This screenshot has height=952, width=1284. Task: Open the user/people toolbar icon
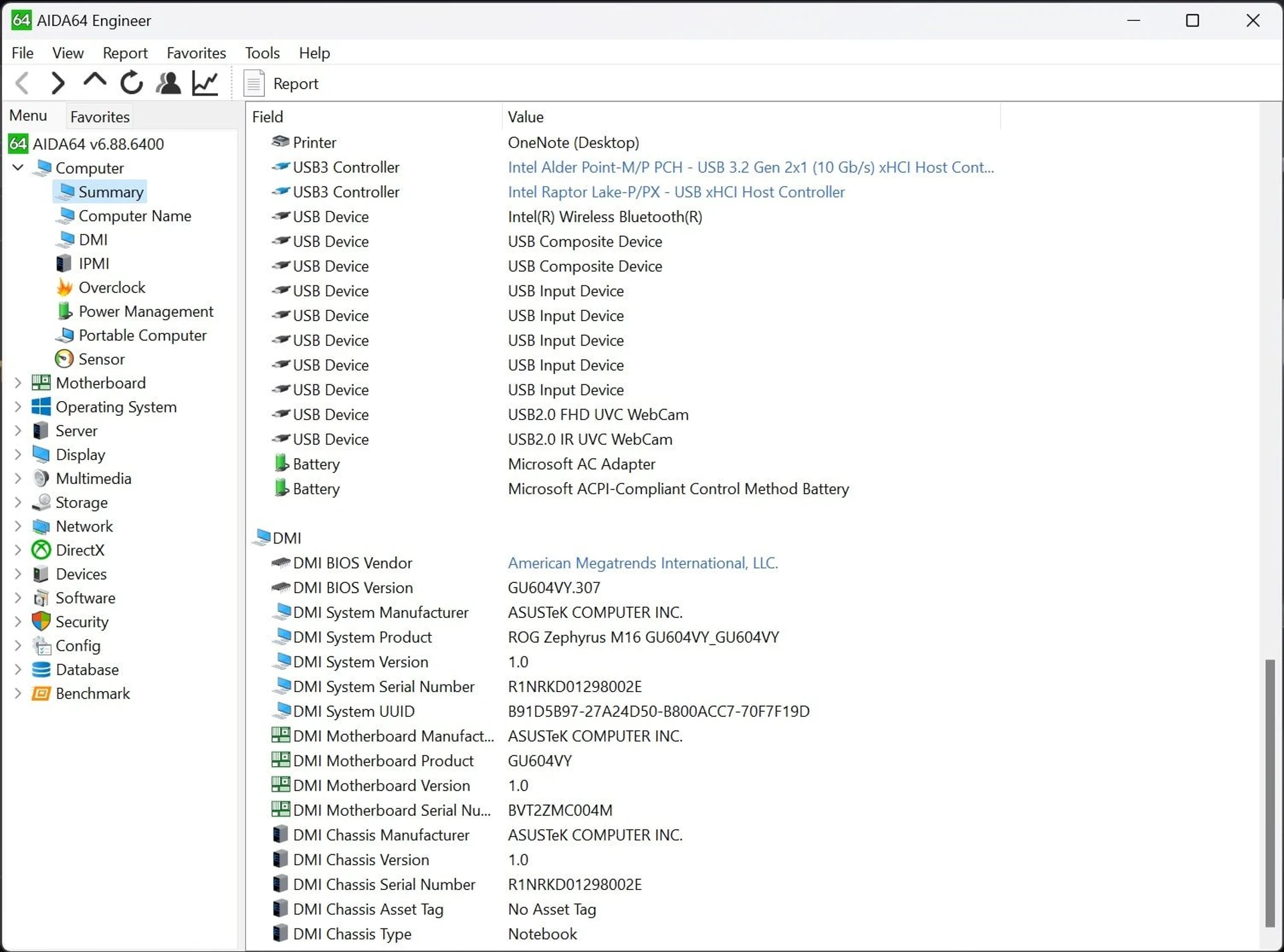click(168, 83)
